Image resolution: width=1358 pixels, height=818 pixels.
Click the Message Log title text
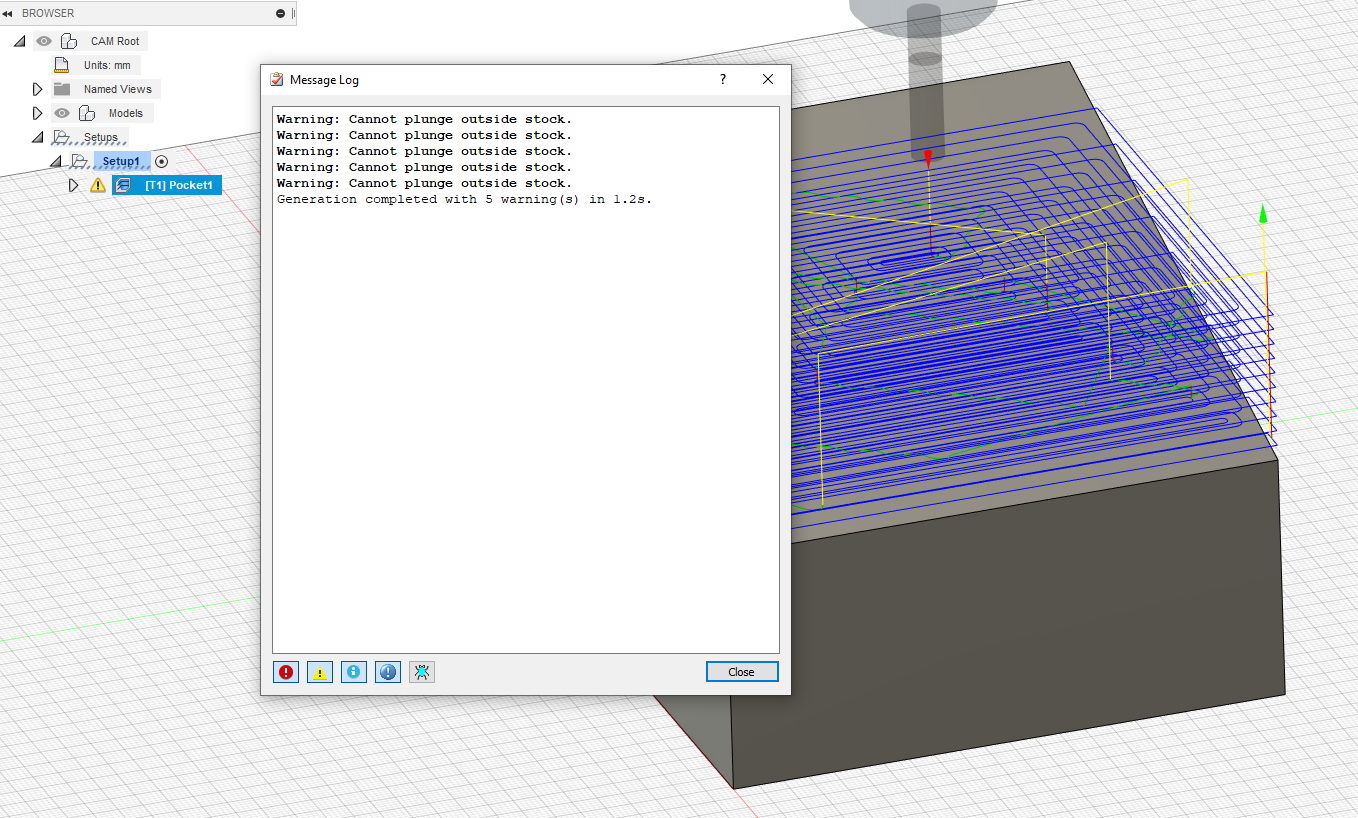pos(324,80)
